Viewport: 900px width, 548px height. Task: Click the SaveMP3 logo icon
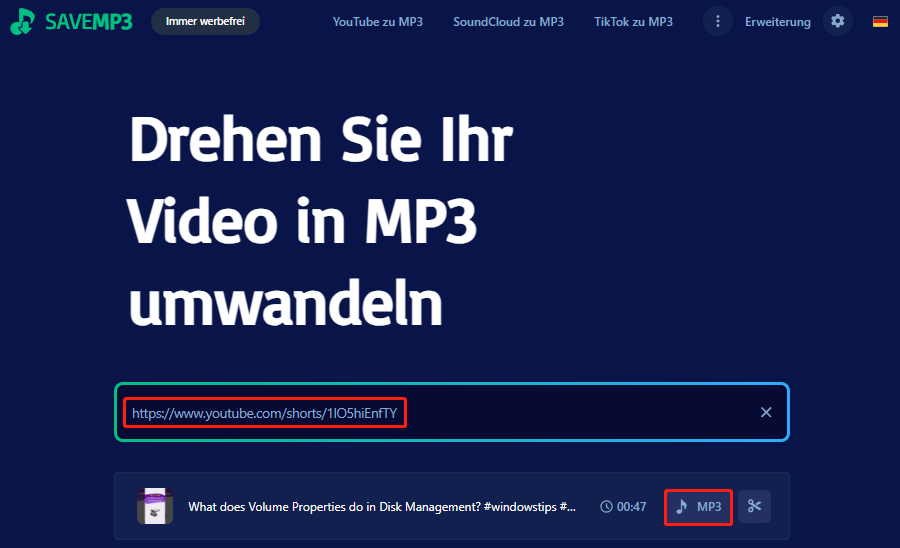point(23,21)
